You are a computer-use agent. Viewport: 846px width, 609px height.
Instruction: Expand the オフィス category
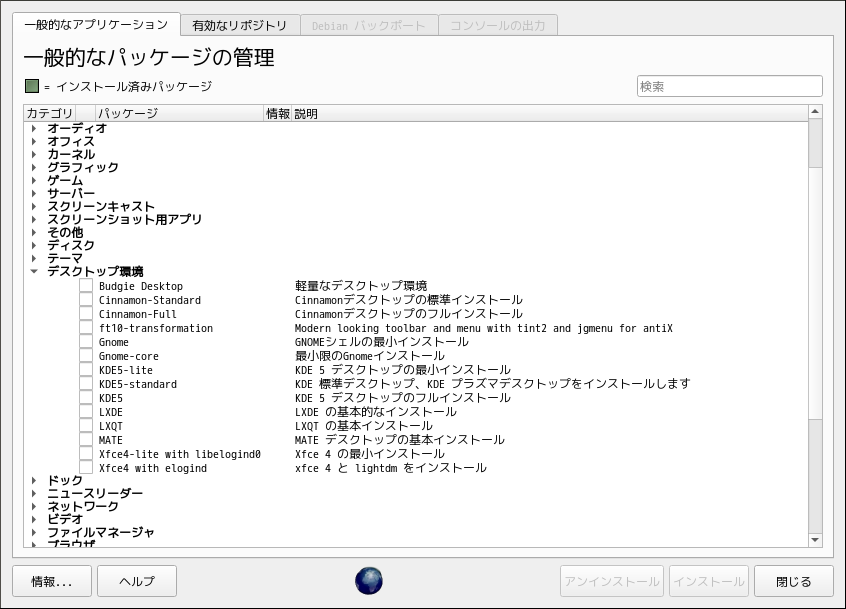point(34,141)
